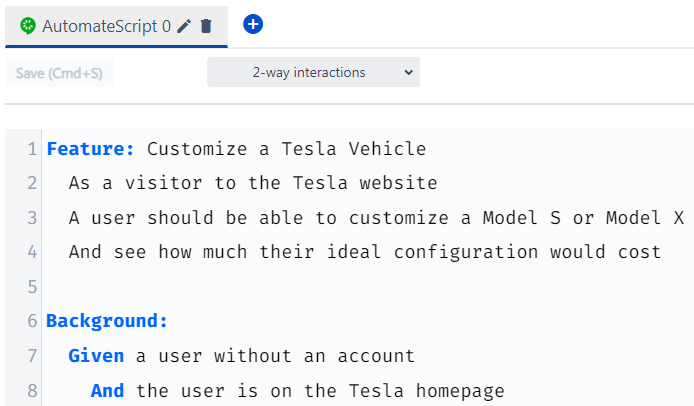The height and width of the screenshot is (406, 694).
Task: Click in 'As a visitor to the Tesla website'
Action: point(253,183)
